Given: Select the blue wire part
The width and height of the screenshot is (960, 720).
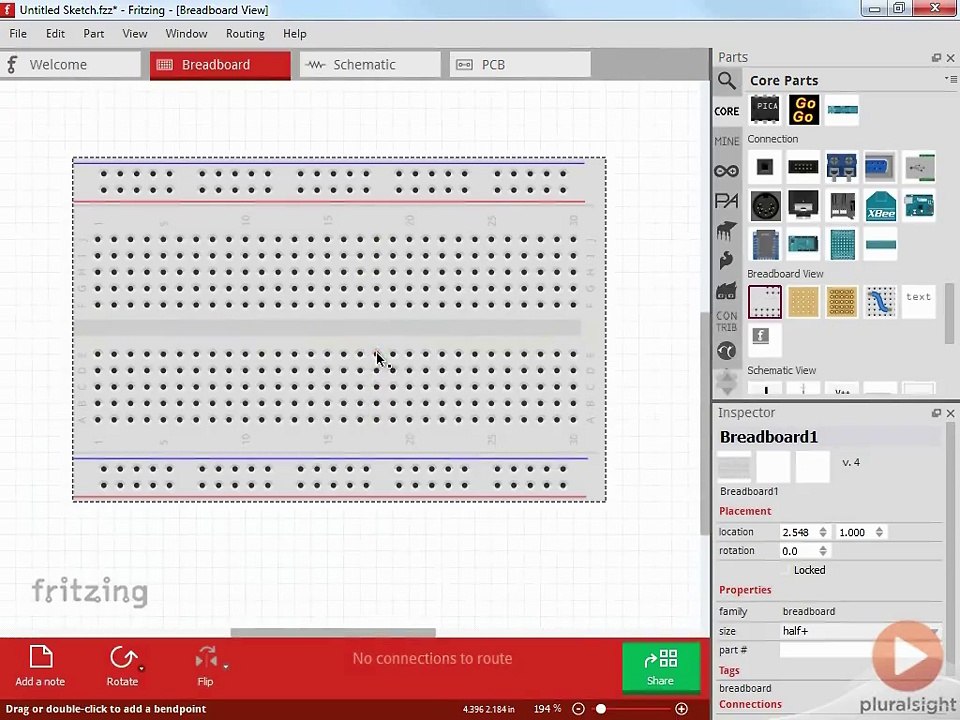Looking at the screenshot, I should tap(880, 301).
